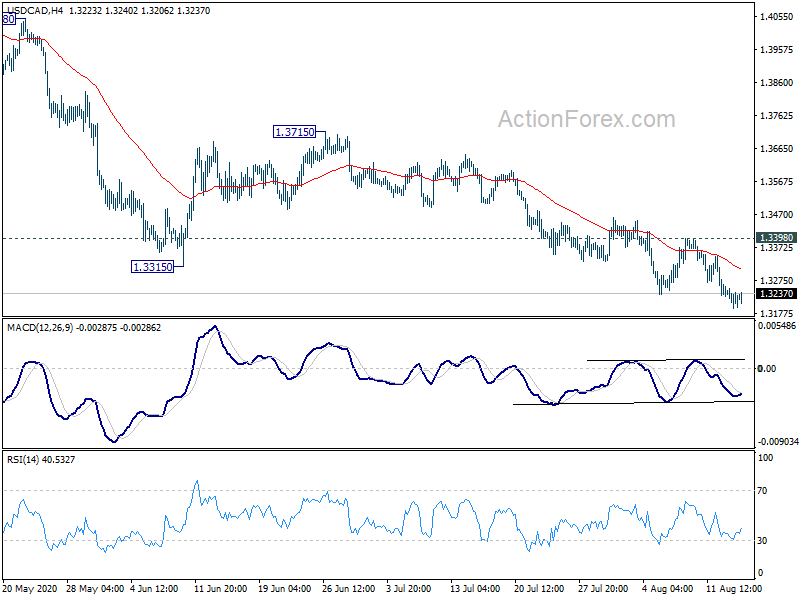Image resolution: width=800 pixels, height=600 pixels.
Task: Click the 26 Jun 12:00 date label
Action: (x=348, y=589)
